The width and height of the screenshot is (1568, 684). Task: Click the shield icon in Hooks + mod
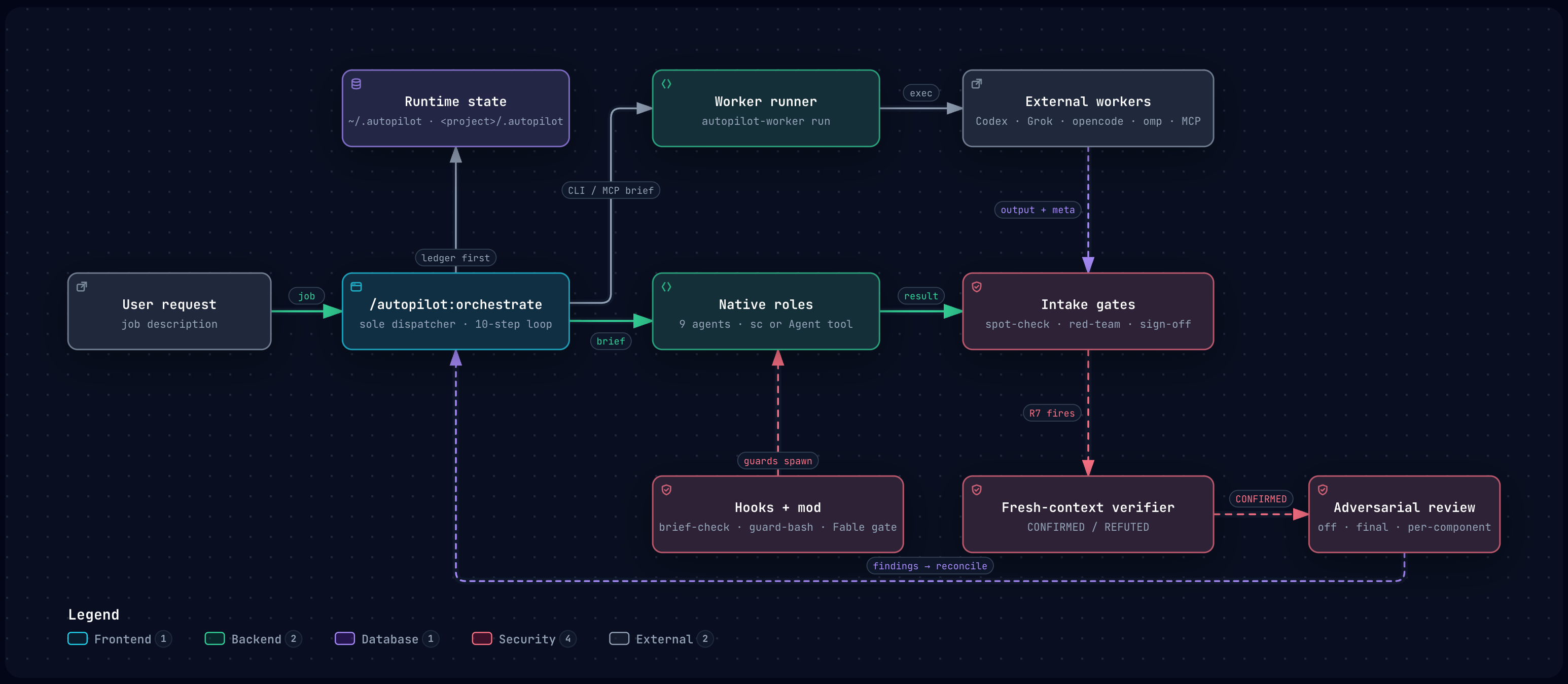666,490
